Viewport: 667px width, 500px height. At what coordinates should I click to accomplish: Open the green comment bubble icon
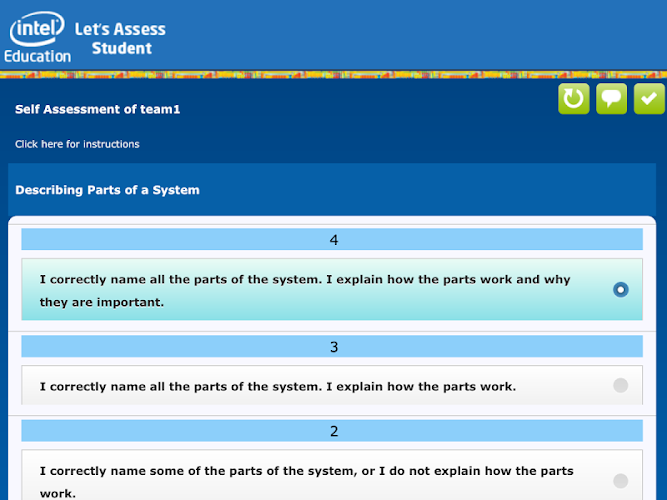612,99
